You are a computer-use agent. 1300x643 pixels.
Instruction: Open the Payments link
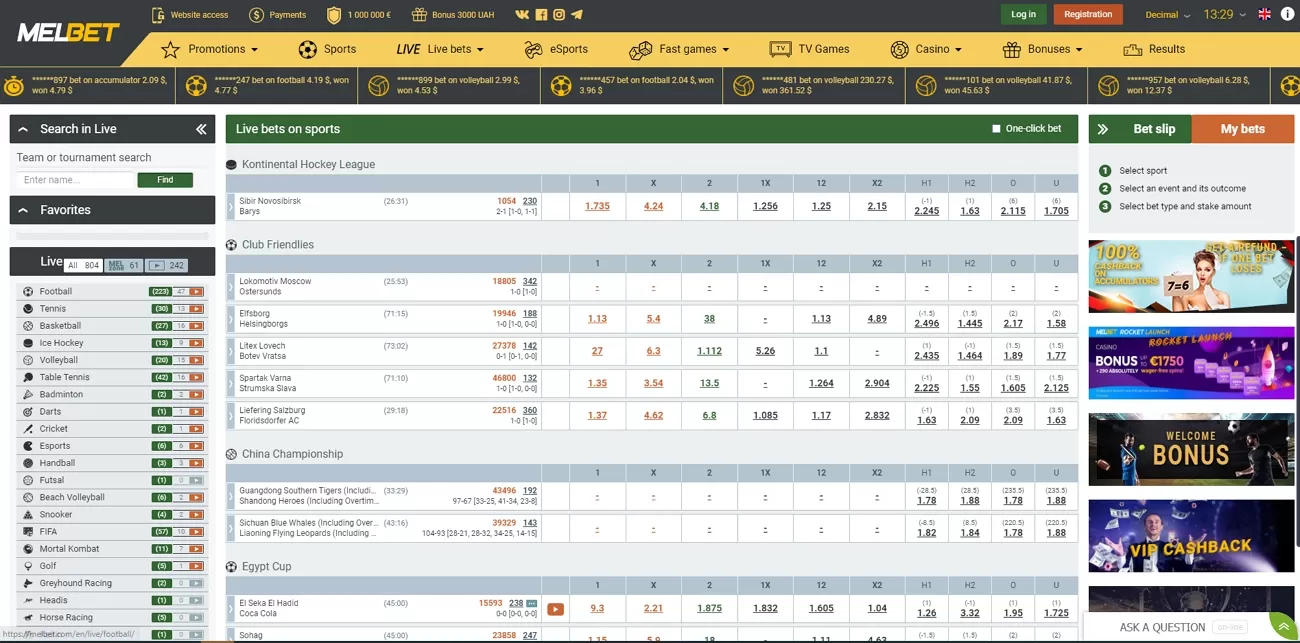coord(277,15)
